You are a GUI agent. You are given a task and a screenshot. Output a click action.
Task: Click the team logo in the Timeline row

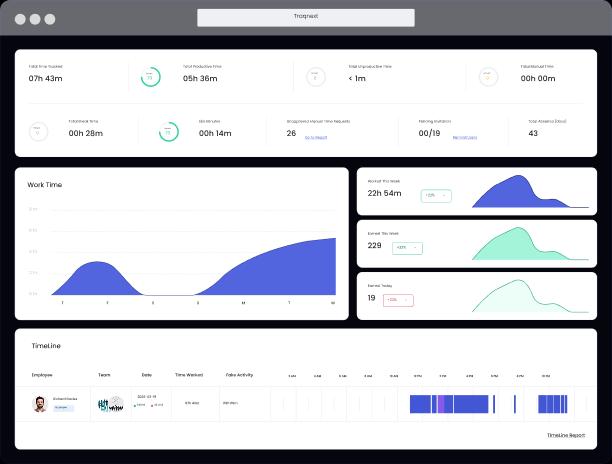pos(111,404)
